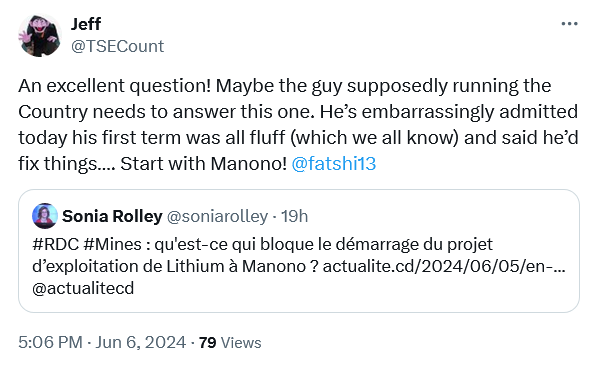
Task: Open Jeff's display name profile link
Action: click(86, 24)
